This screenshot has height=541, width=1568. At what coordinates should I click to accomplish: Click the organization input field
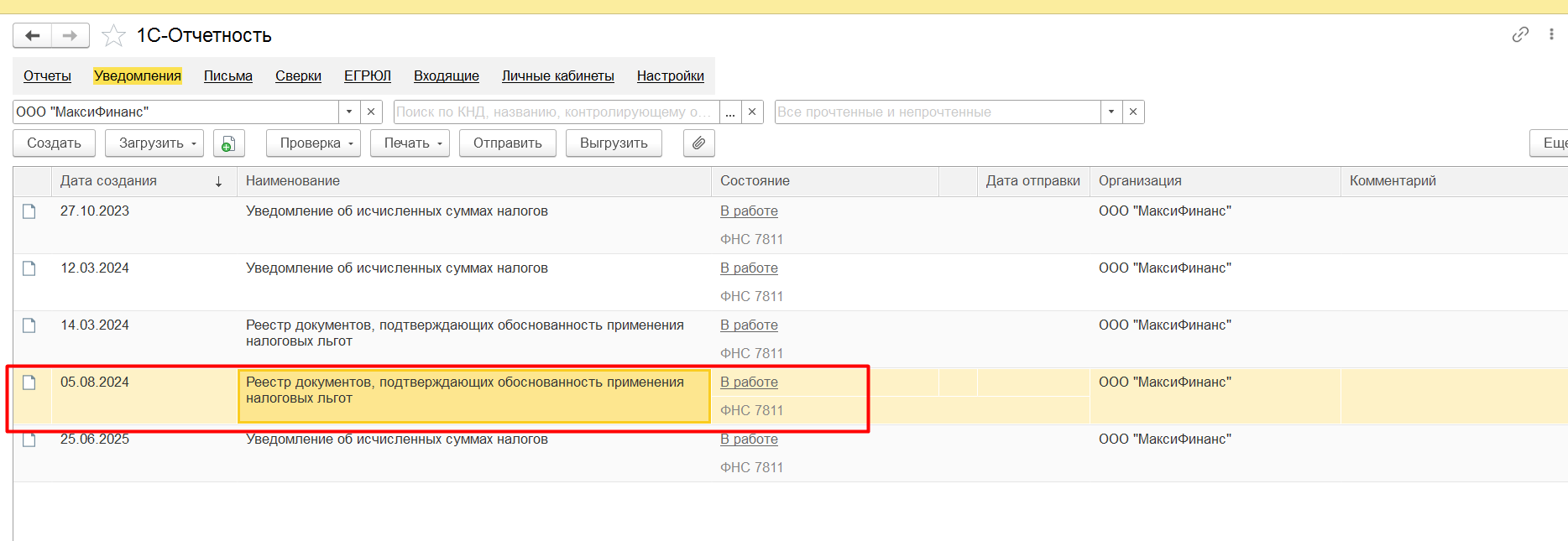[176, 112]
